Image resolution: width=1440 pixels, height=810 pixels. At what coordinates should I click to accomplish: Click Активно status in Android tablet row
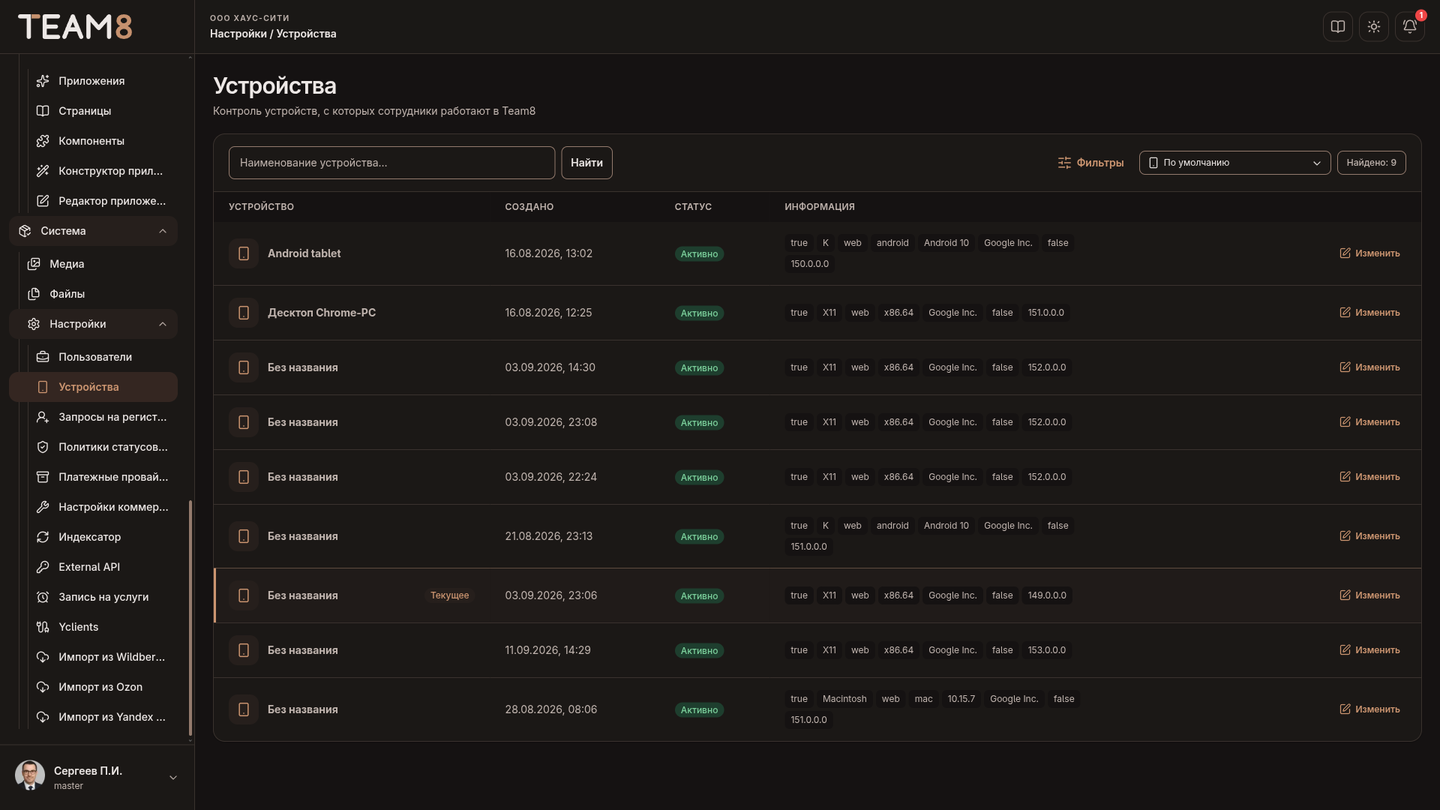pos(699,254)
